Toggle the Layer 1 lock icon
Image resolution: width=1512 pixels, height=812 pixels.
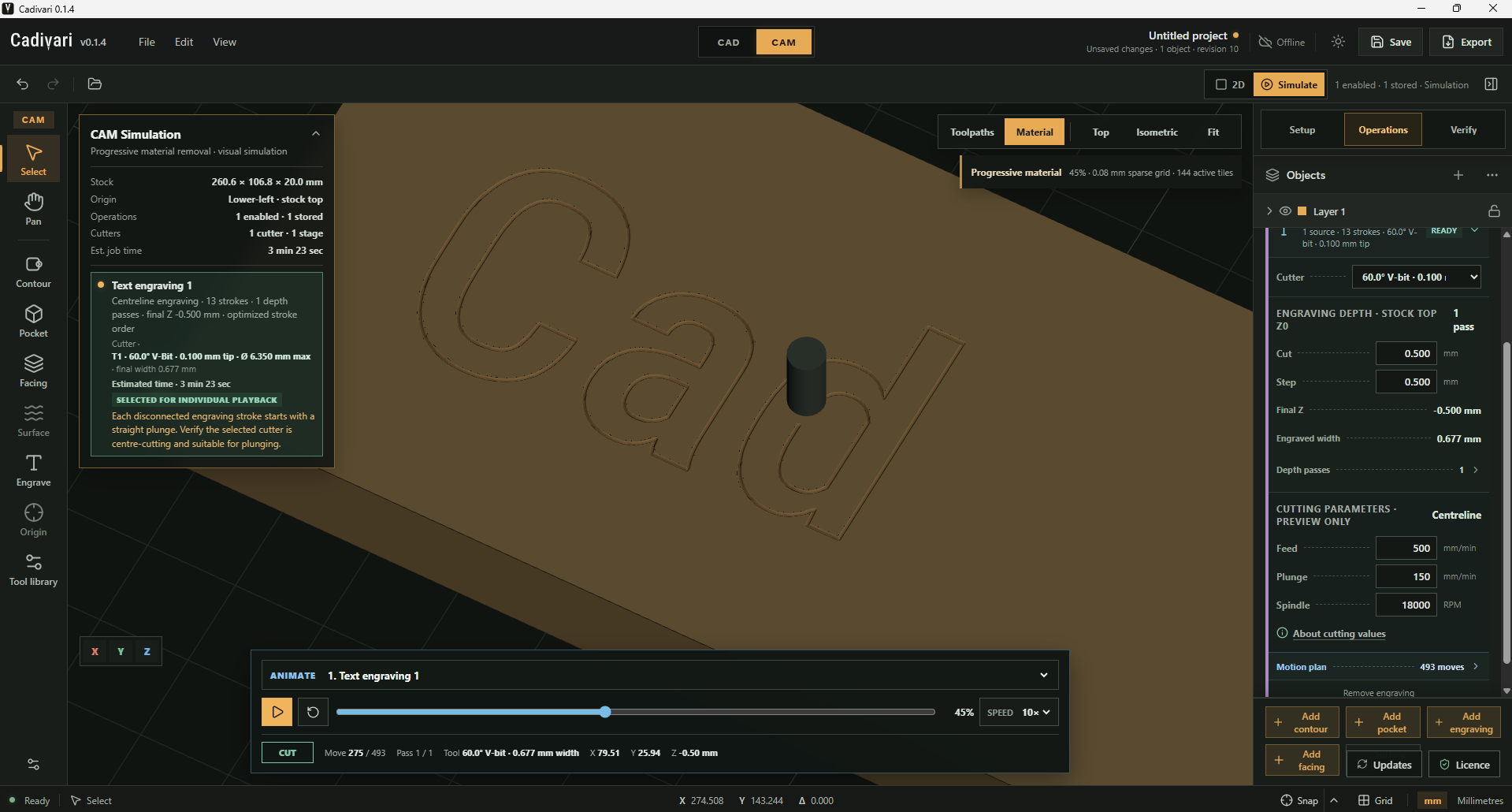click(x=1494, y=211)
